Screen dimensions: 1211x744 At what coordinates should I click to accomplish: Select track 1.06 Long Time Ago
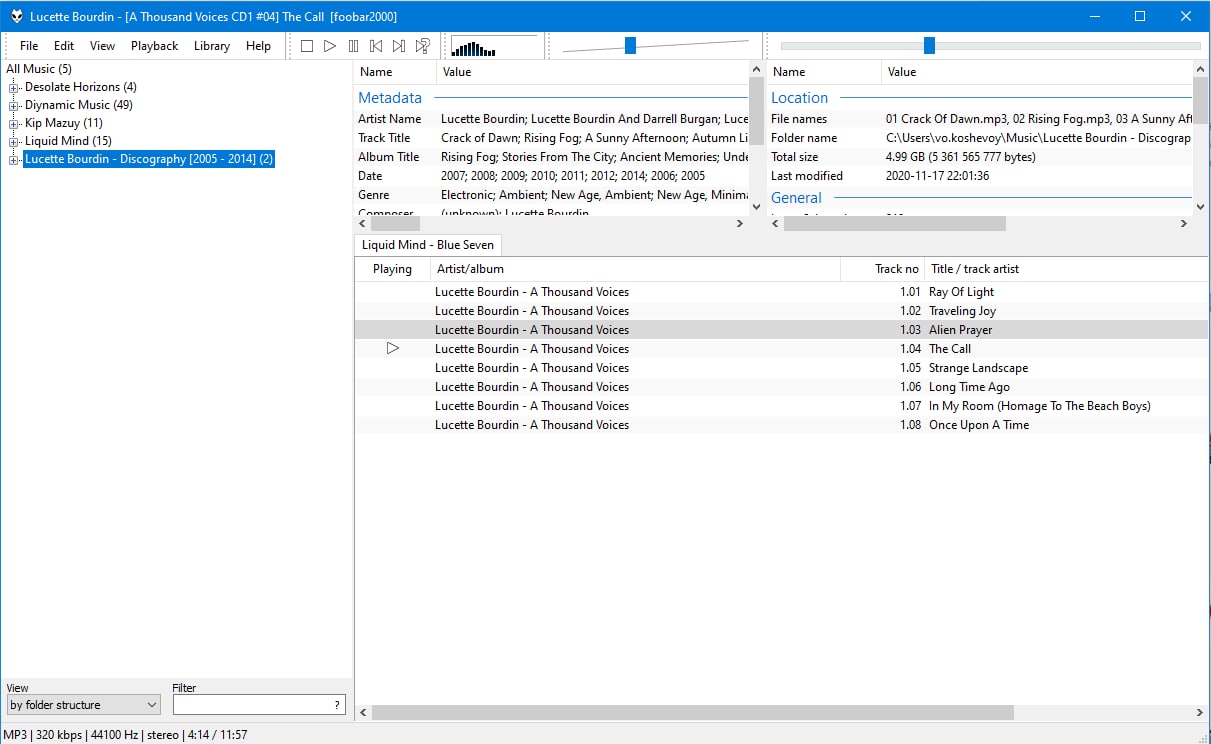click(781, 387)
